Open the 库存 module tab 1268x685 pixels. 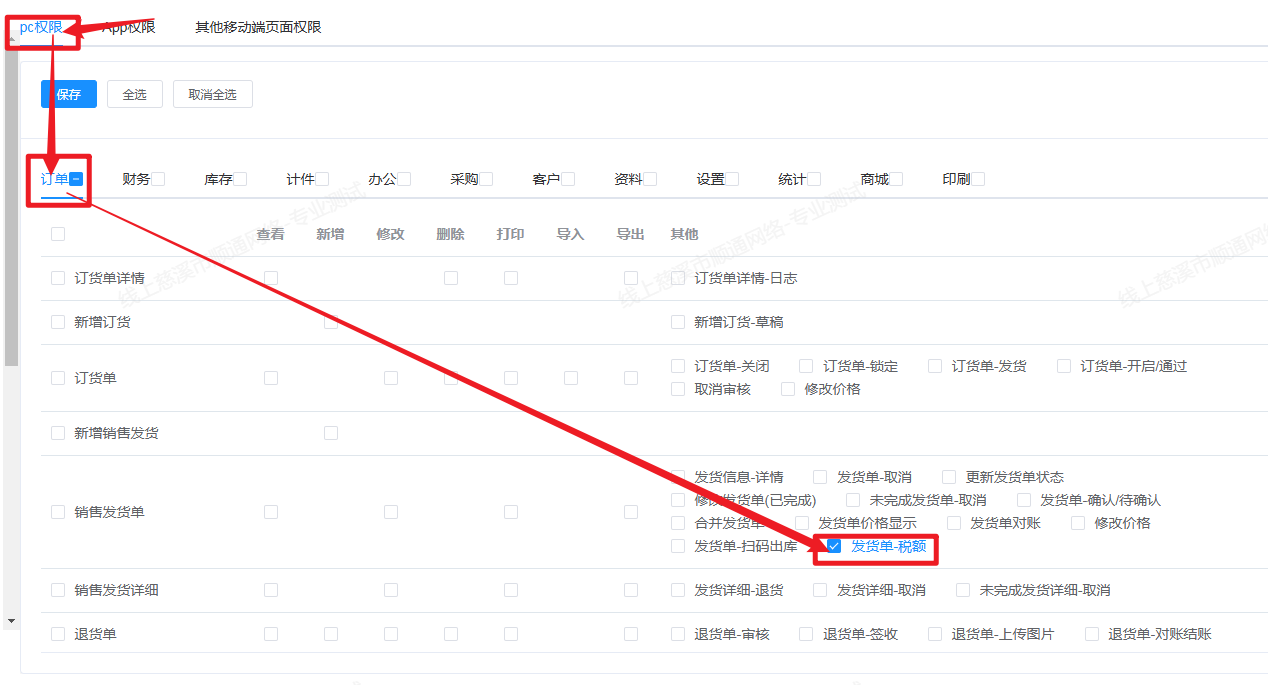(x=218, y=179)
